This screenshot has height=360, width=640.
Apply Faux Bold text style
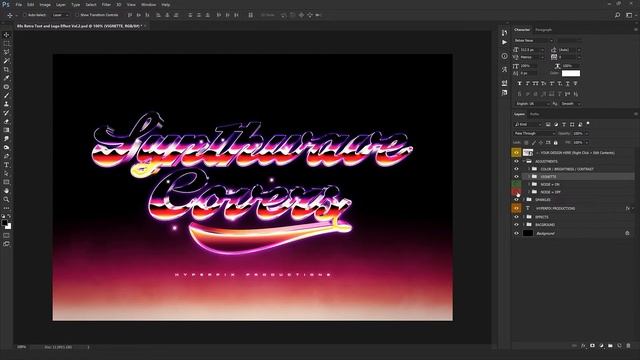click(520, 83)
